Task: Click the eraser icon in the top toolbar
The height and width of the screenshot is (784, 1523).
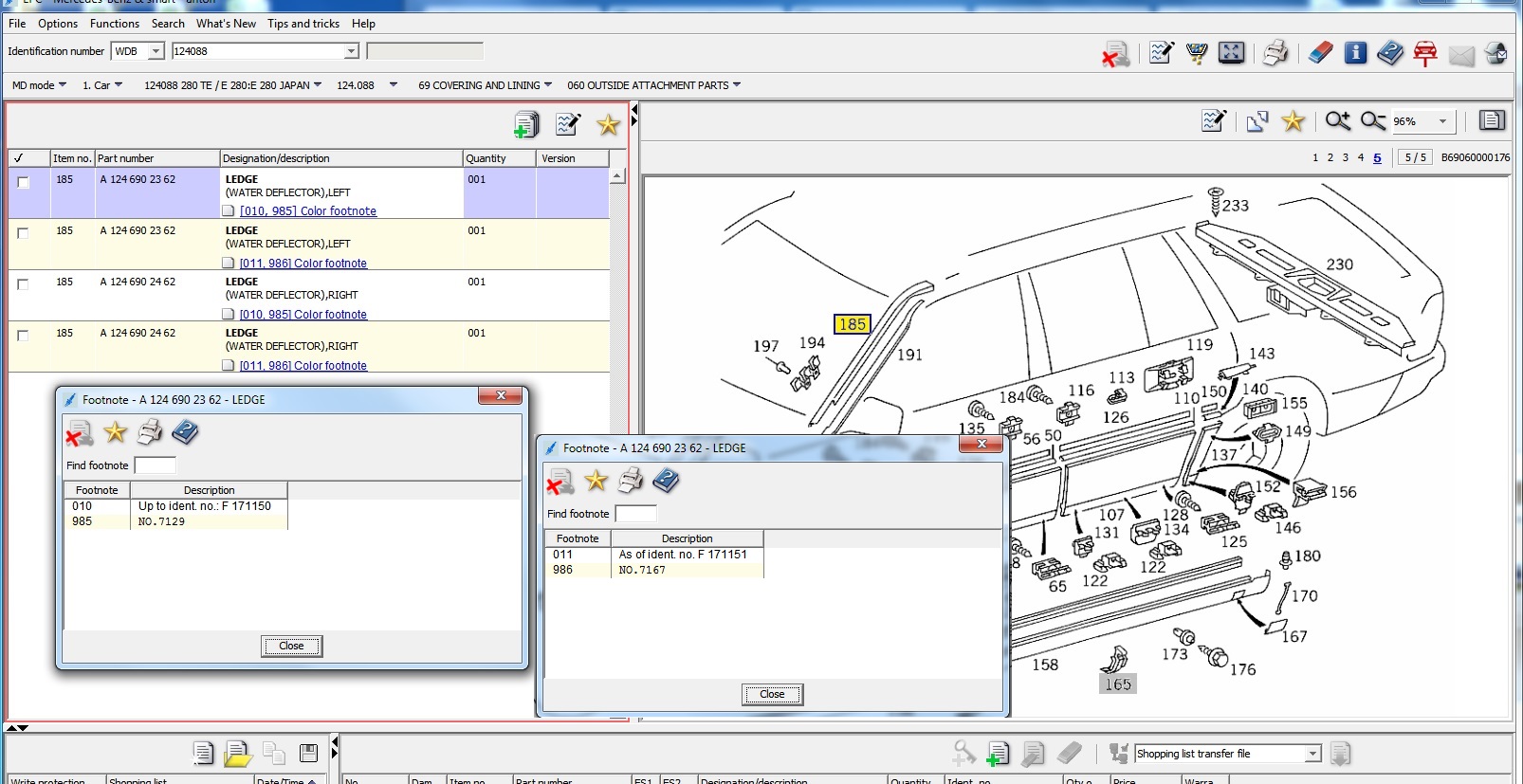Action: click(1320, 53)
